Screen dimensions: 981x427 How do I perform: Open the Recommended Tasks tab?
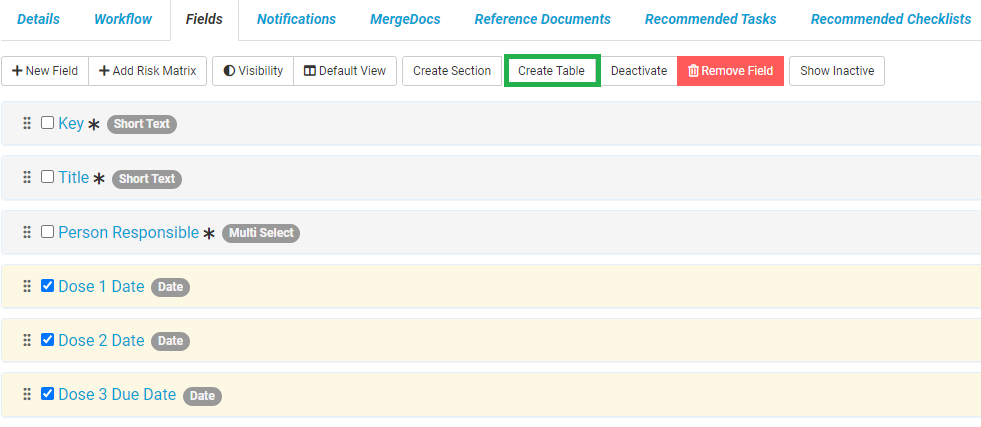pyautogui.click(x=711, y=19)
